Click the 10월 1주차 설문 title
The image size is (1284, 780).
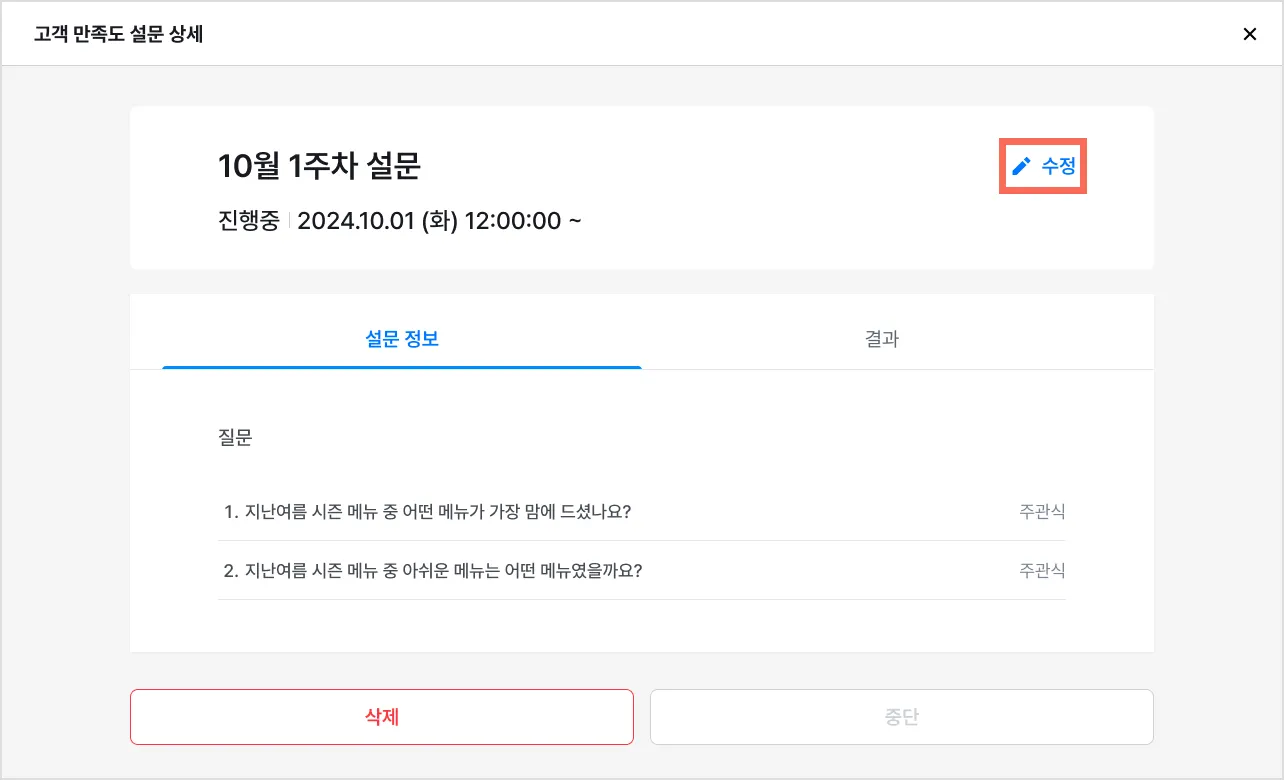coord(319,166)
